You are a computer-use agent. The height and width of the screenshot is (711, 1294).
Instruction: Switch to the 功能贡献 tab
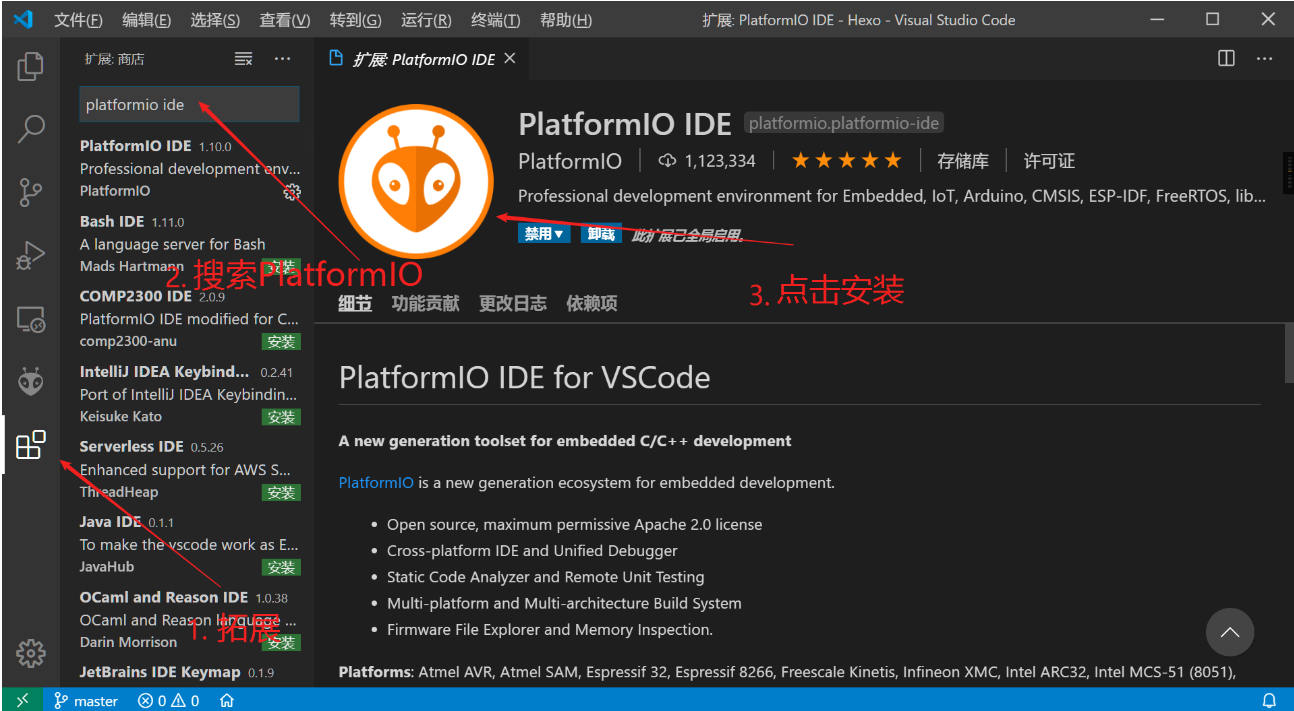point(425,304)
